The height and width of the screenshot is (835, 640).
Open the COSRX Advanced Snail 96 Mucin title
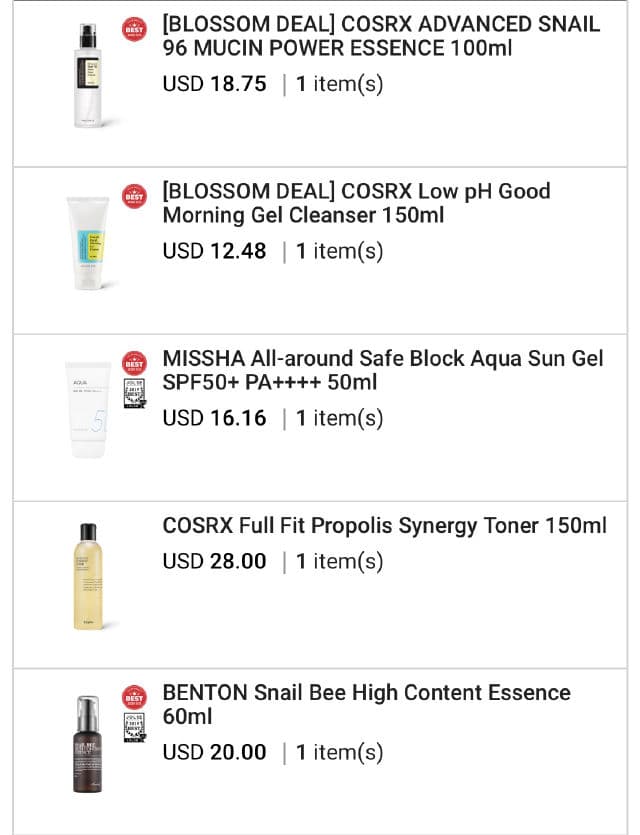[x=381, y=36]
